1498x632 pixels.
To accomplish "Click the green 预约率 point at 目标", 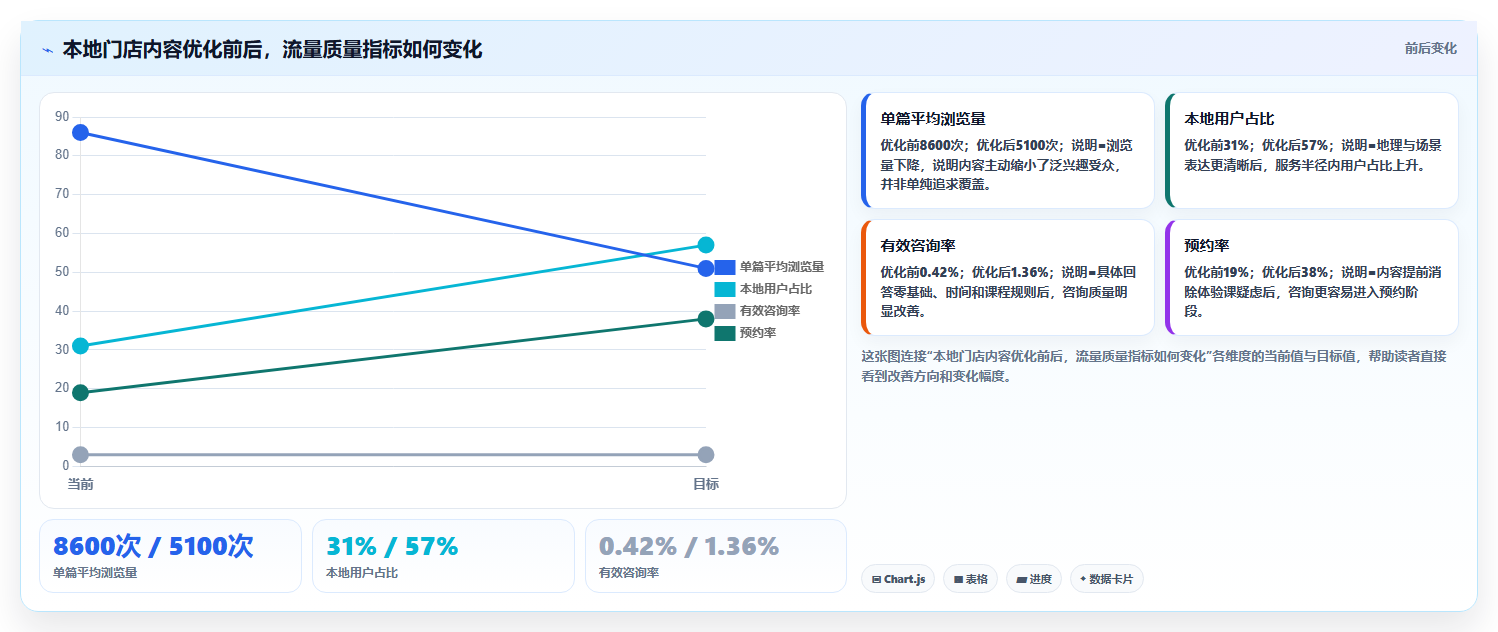I will click(x=706, y=319).
